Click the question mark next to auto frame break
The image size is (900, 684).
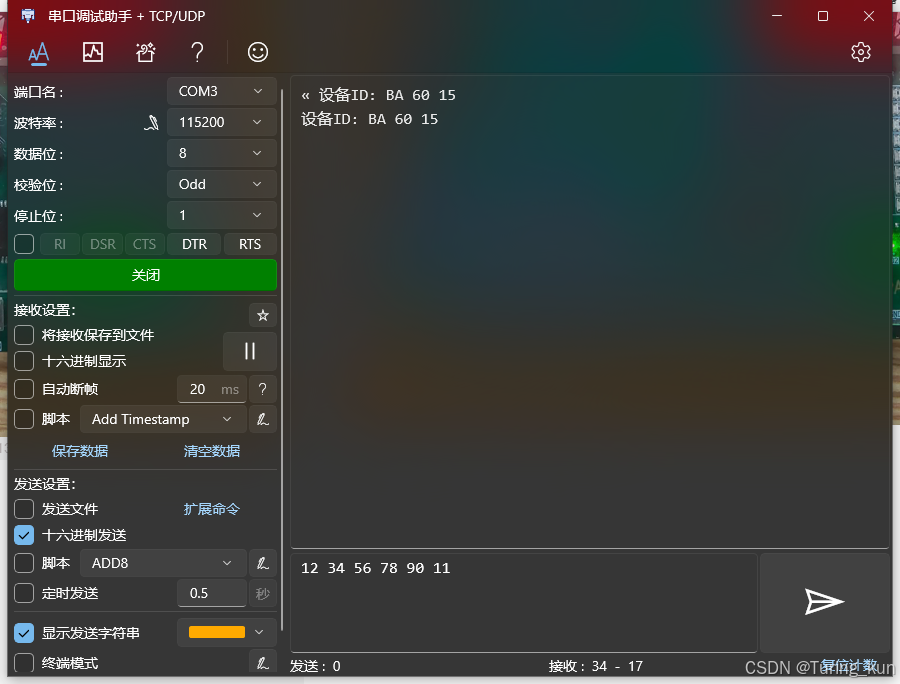(263, 389)
